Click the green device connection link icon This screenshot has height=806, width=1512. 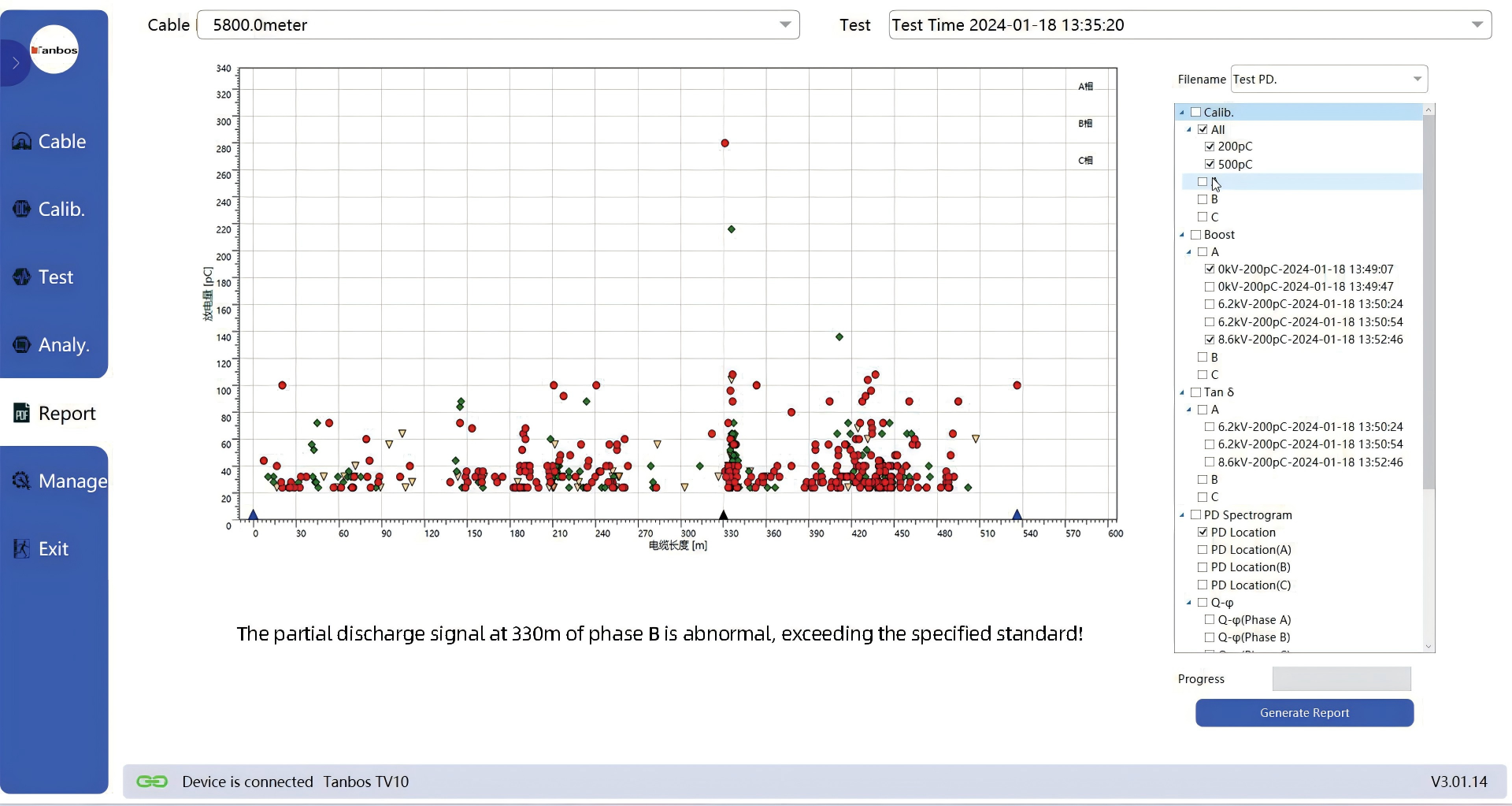[x=152, y=782]
